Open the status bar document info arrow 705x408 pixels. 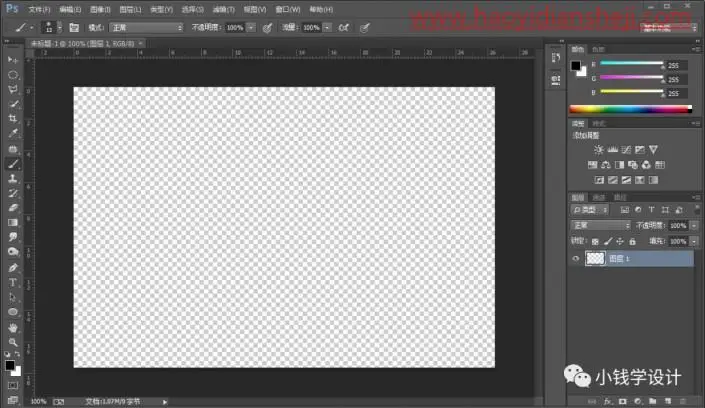click(165, 402)
